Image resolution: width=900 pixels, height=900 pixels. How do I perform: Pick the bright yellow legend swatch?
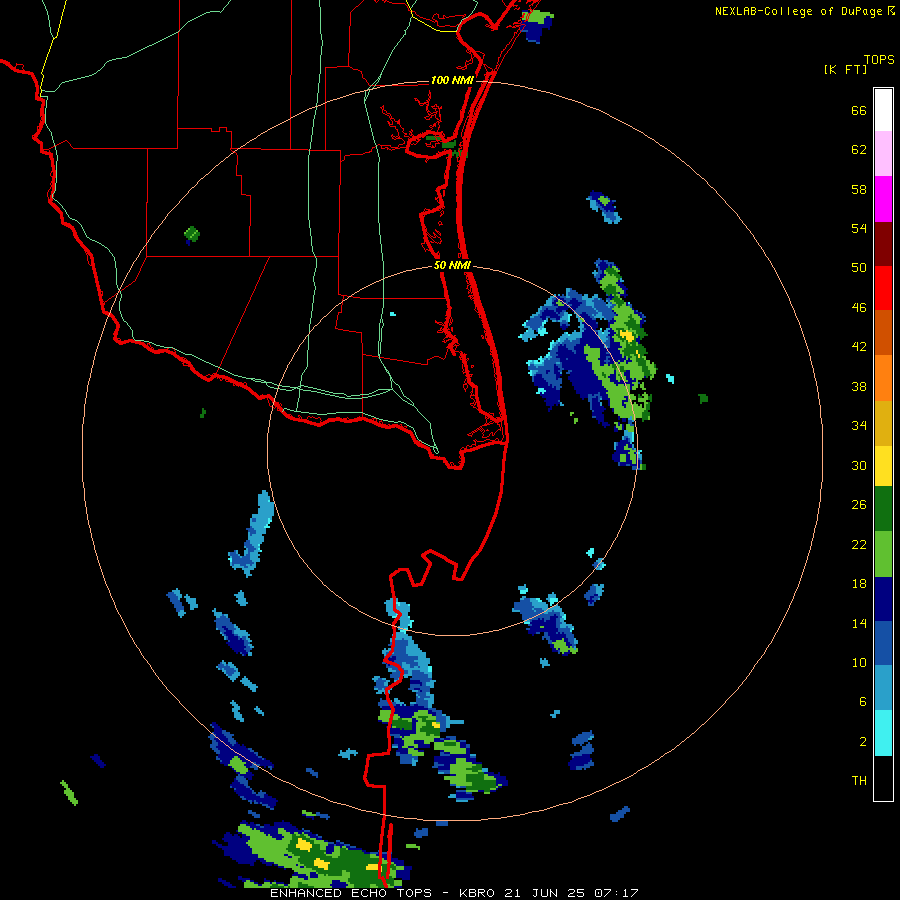[883, 466]
